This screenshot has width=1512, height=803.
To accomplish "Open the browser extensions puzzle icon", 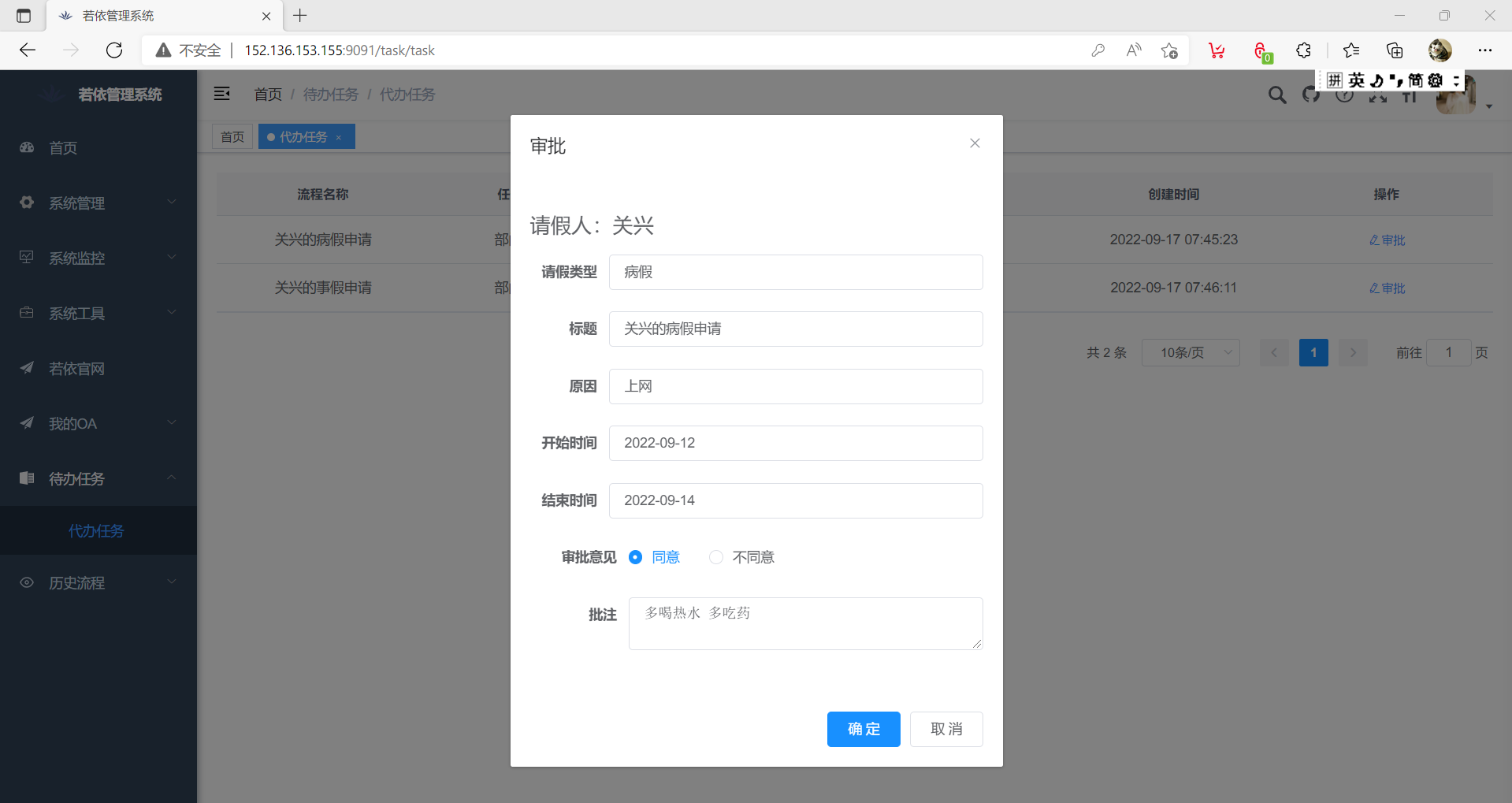I will pyautogui.click(x=1303, y=50).
